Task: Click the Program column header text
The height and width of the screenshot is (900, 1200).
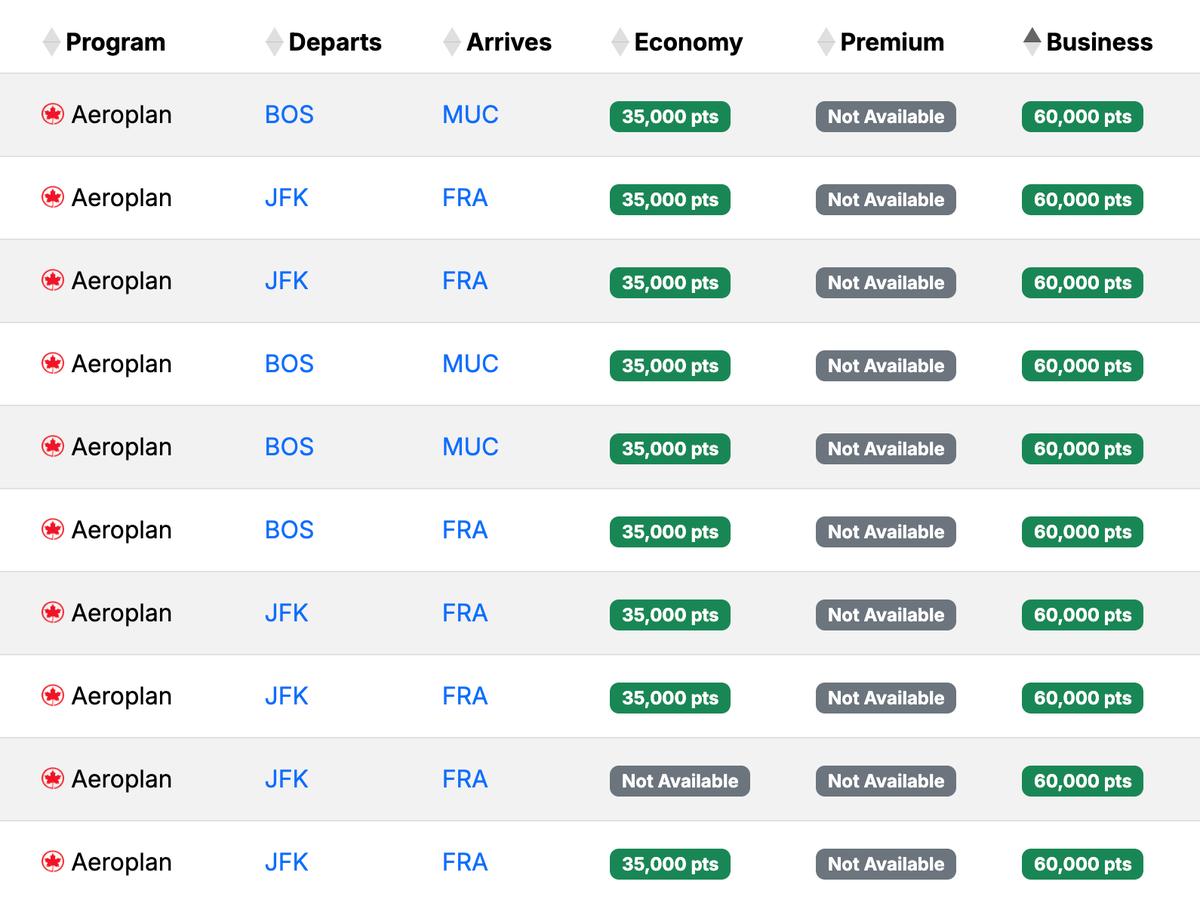Action: pyautogui.click(x=115, y=42)
